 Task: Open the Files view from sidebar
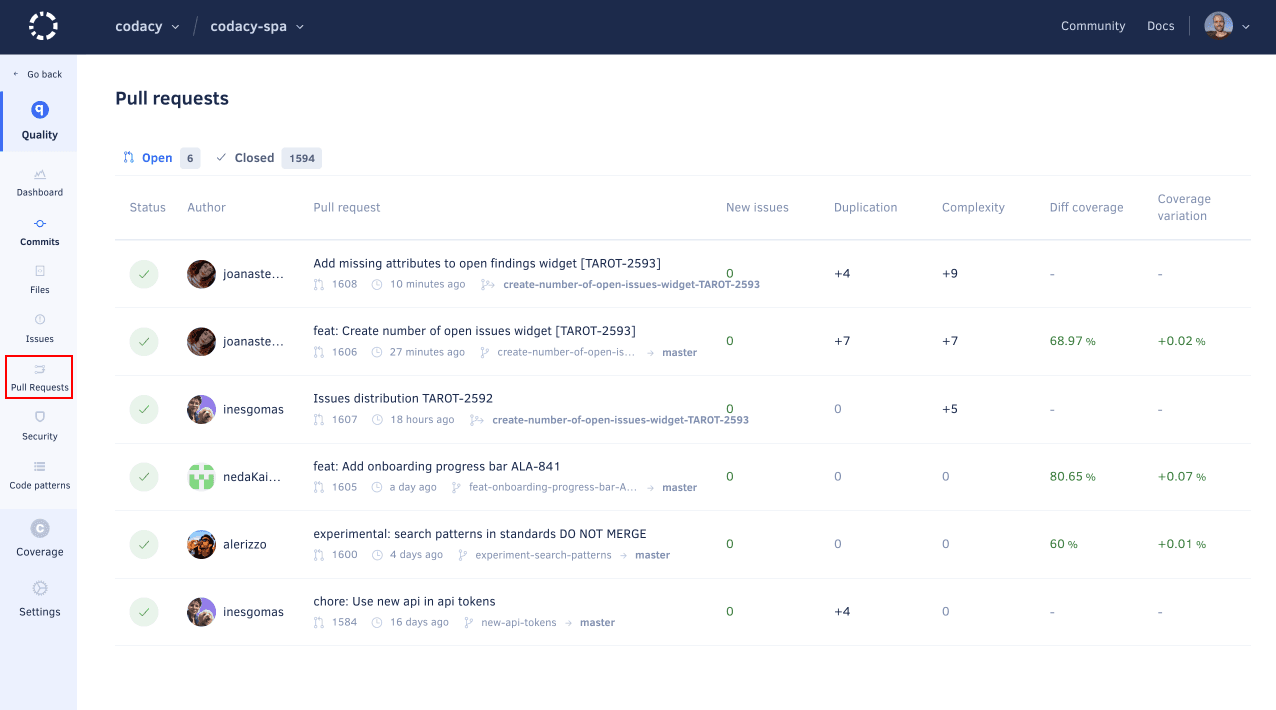[x=39, y=281]
